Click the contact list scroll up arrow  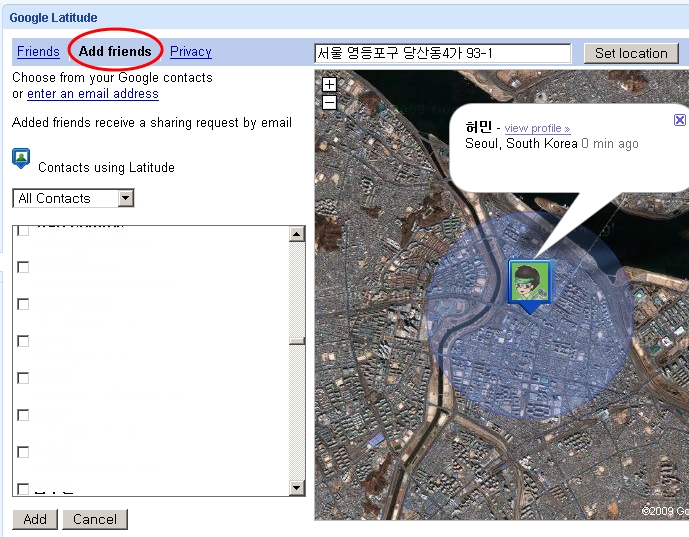click(x=297, y=234)
